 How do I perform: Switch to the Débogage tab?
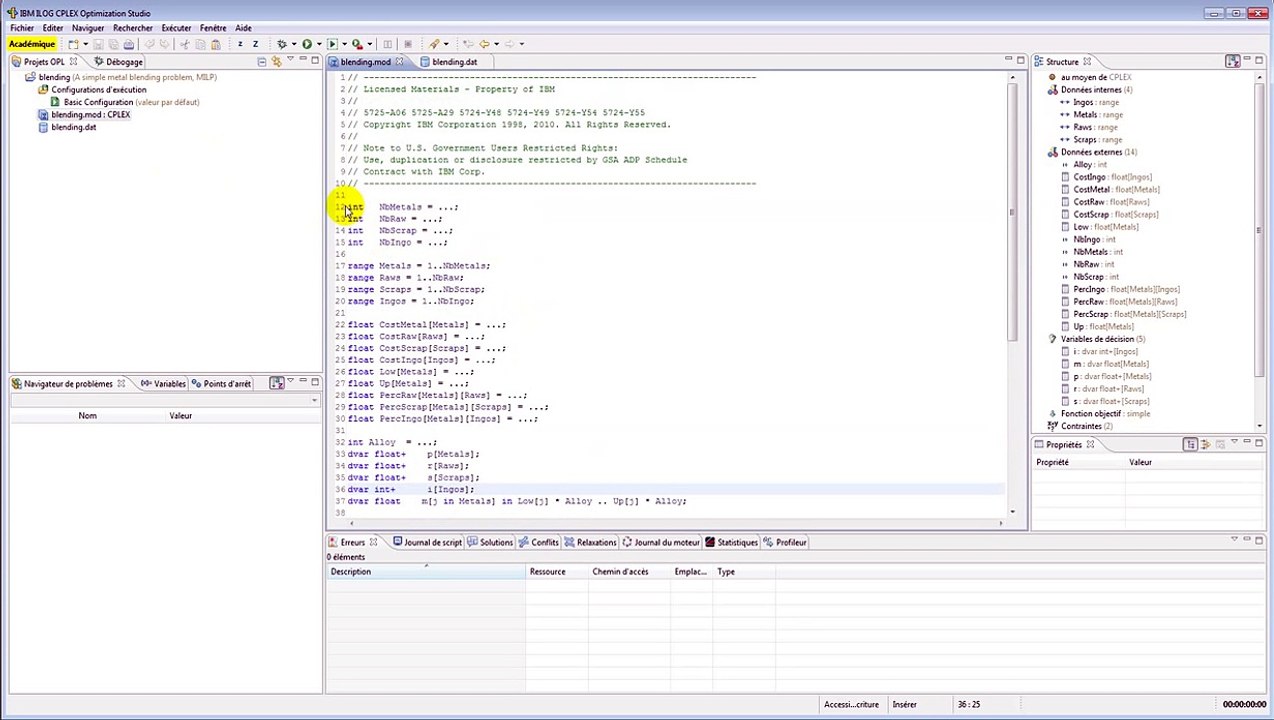(118, 62)
